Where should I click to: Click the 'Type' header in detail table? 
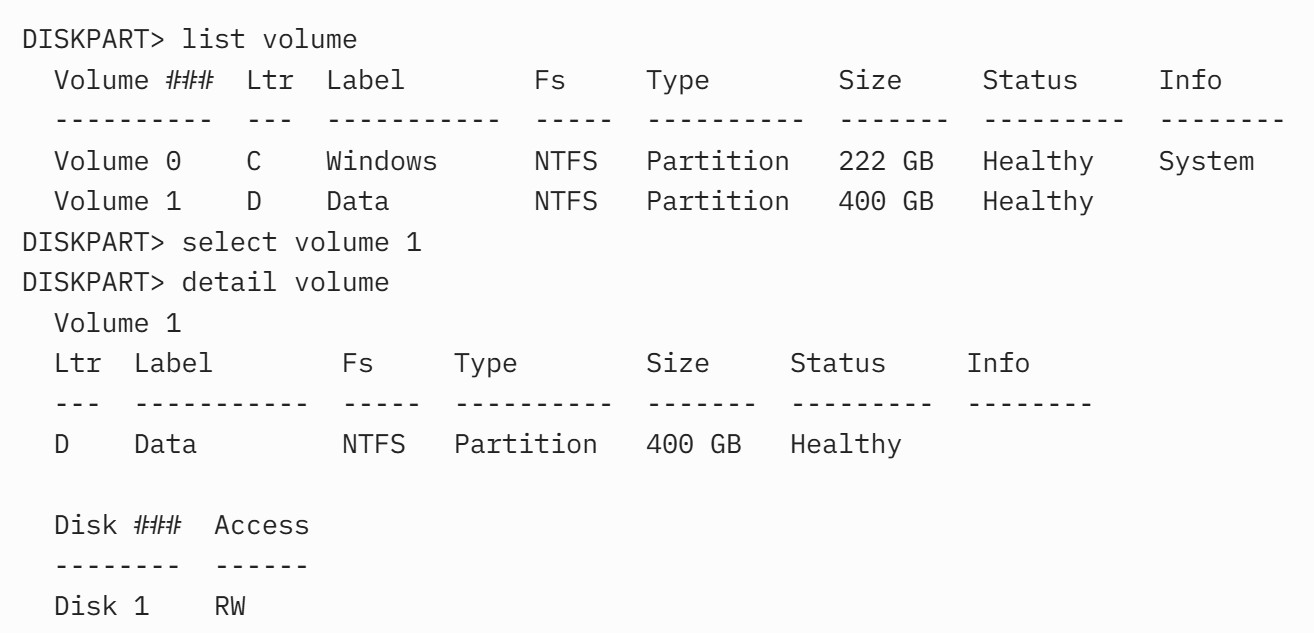(486, 363)
